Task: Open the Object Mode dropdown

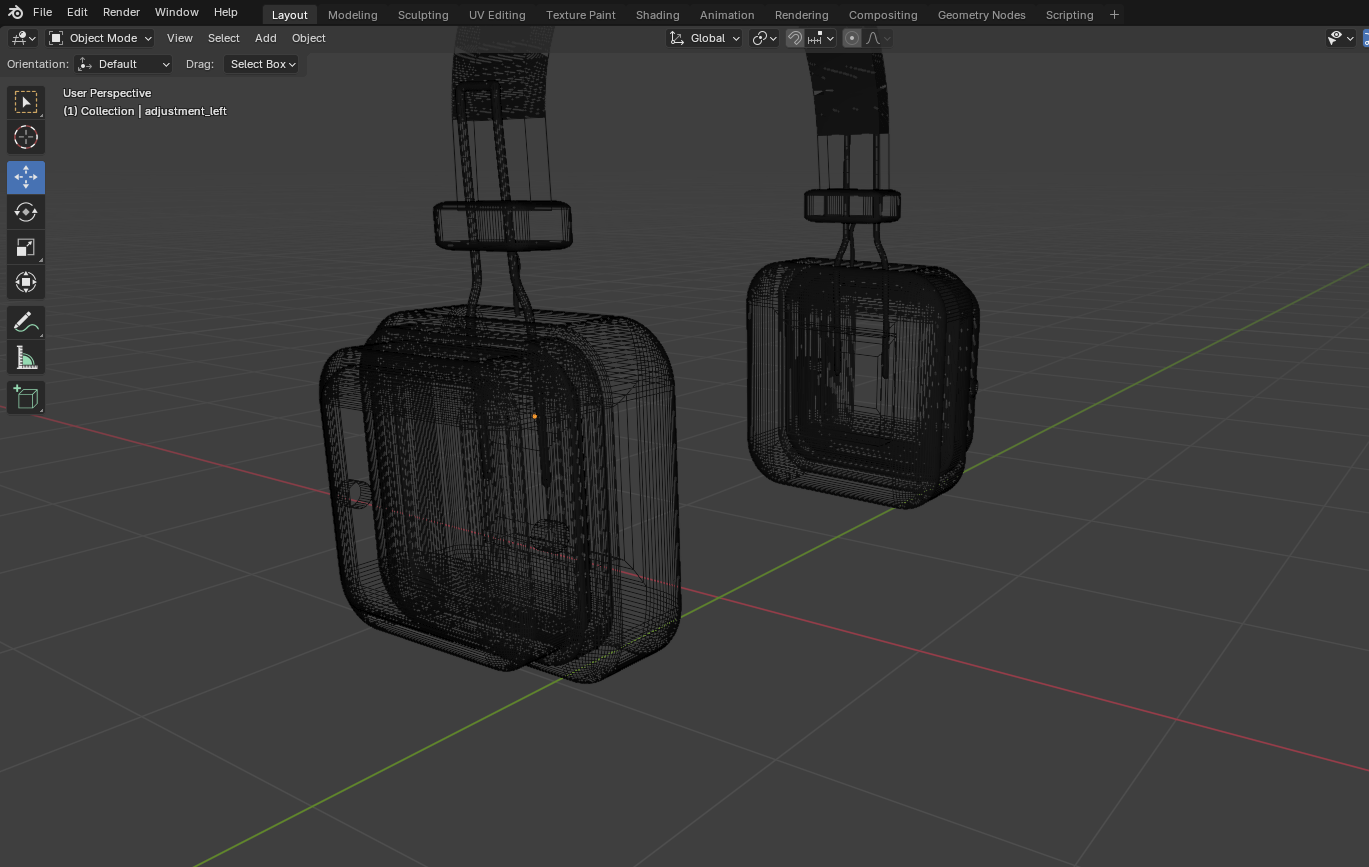Action: click(100, 37)
